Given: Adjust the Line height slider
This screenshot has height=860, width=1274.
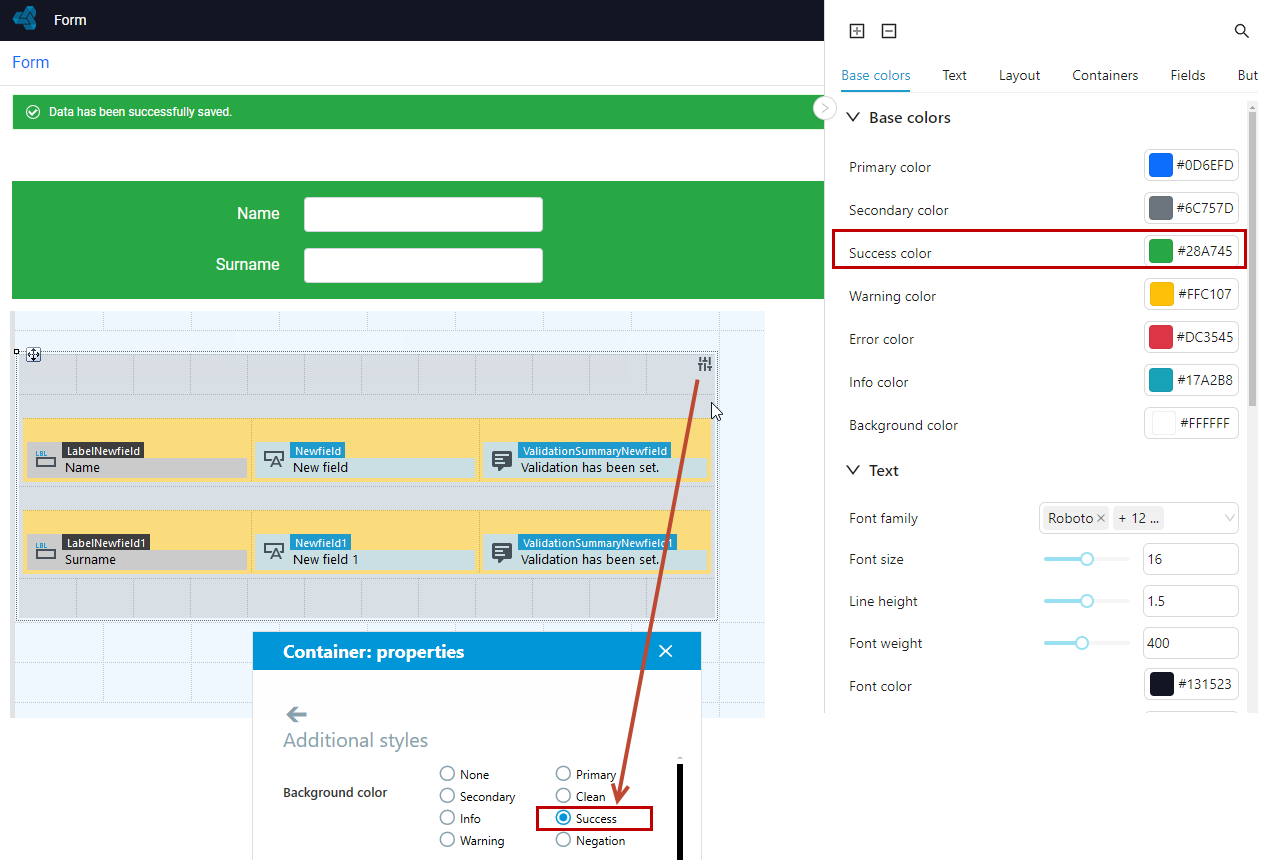Looking at the screenshot, I should (x=1087, y=601).
